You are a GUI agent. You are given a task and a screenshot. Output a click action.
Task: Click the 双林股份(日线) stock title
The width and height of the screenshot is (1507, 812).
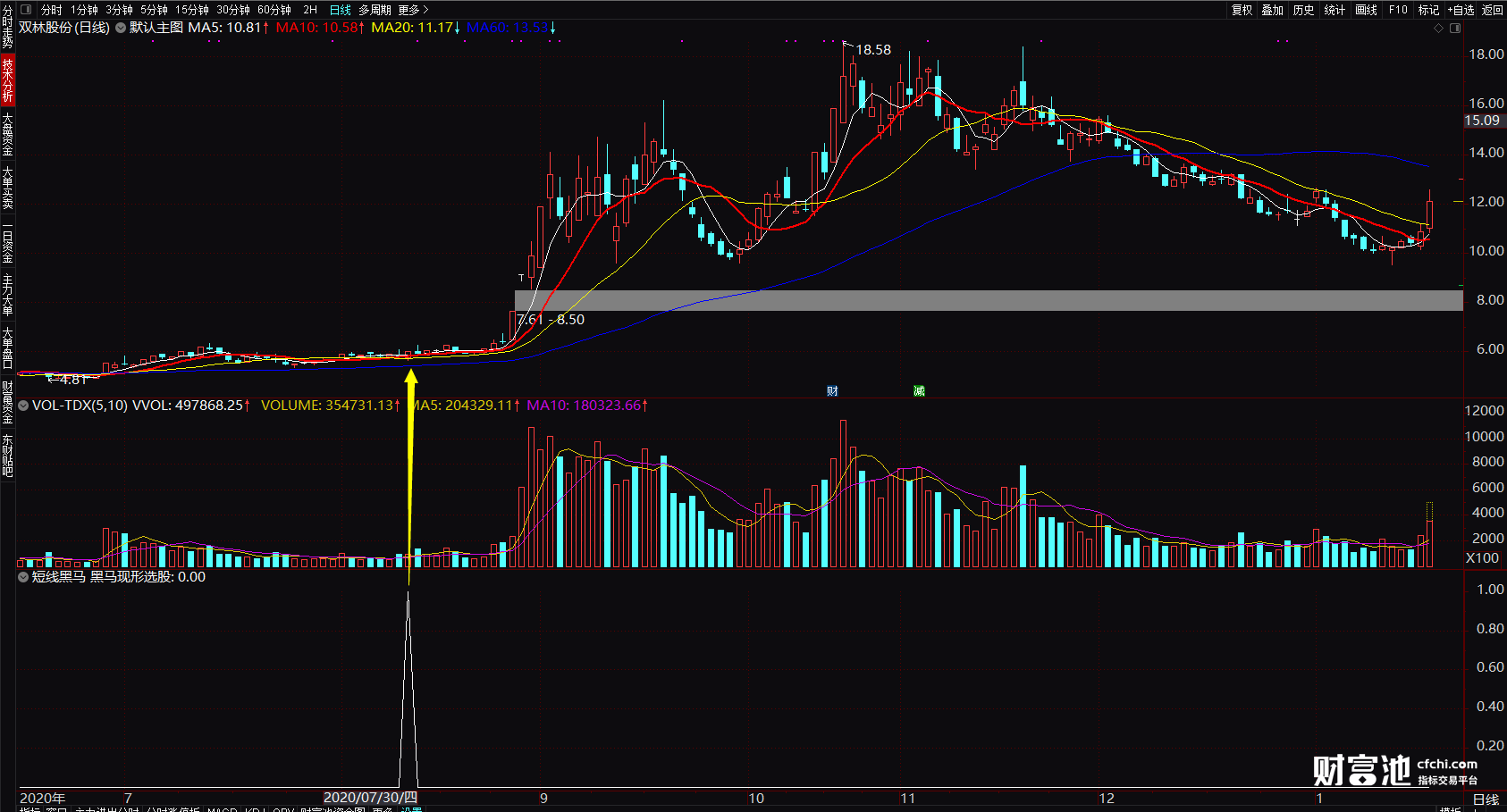[64, 28]
